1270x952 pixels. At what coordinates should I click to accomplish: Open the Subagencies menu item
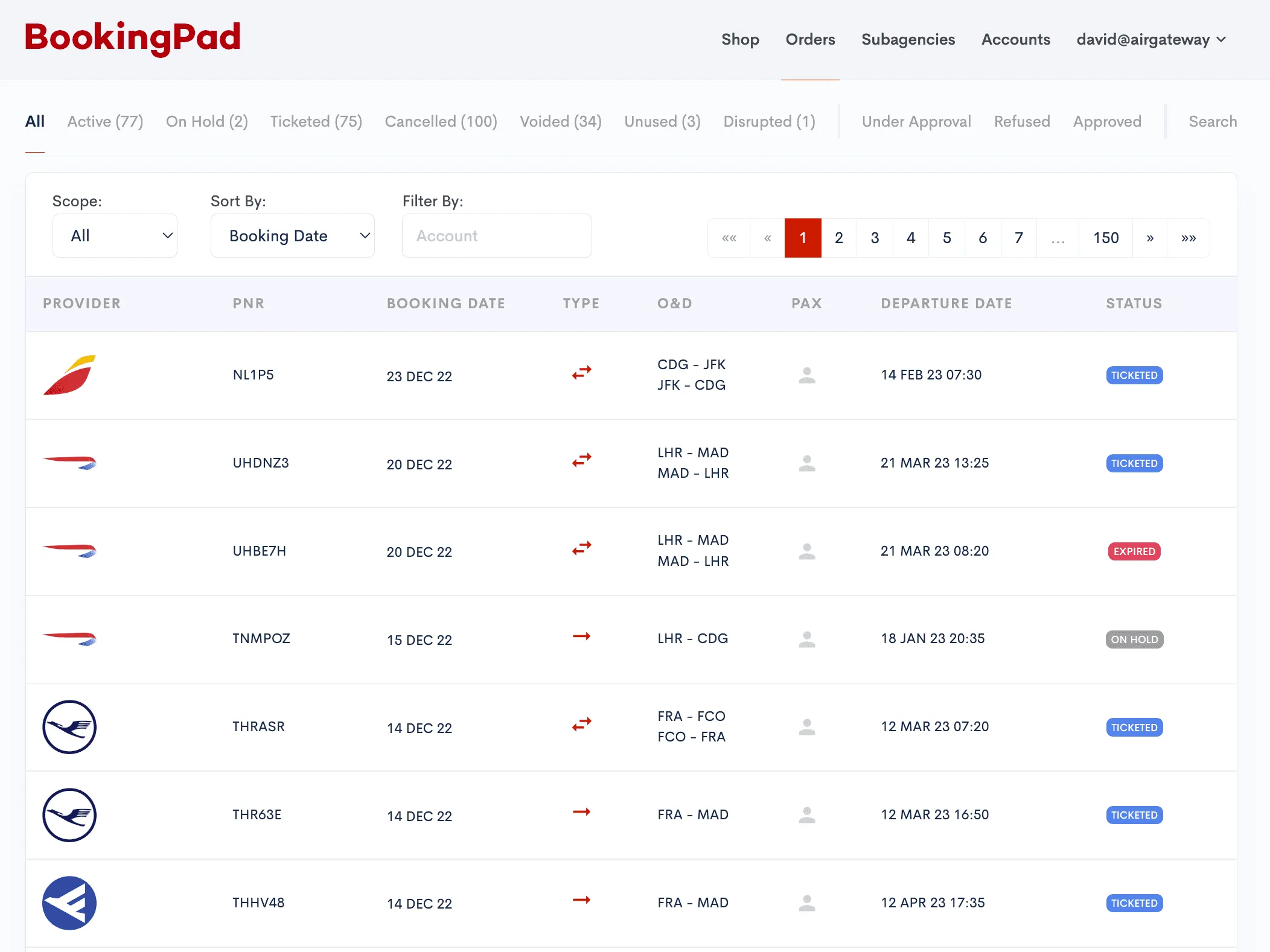[908, 40]
